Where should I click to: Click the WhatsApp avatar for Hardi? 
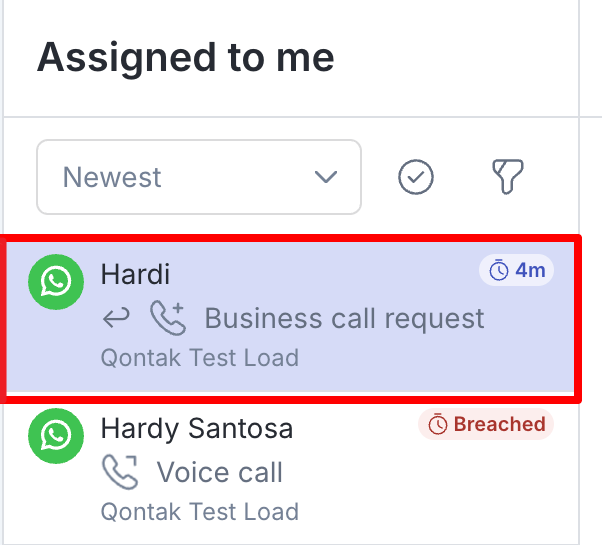(55, 281)
